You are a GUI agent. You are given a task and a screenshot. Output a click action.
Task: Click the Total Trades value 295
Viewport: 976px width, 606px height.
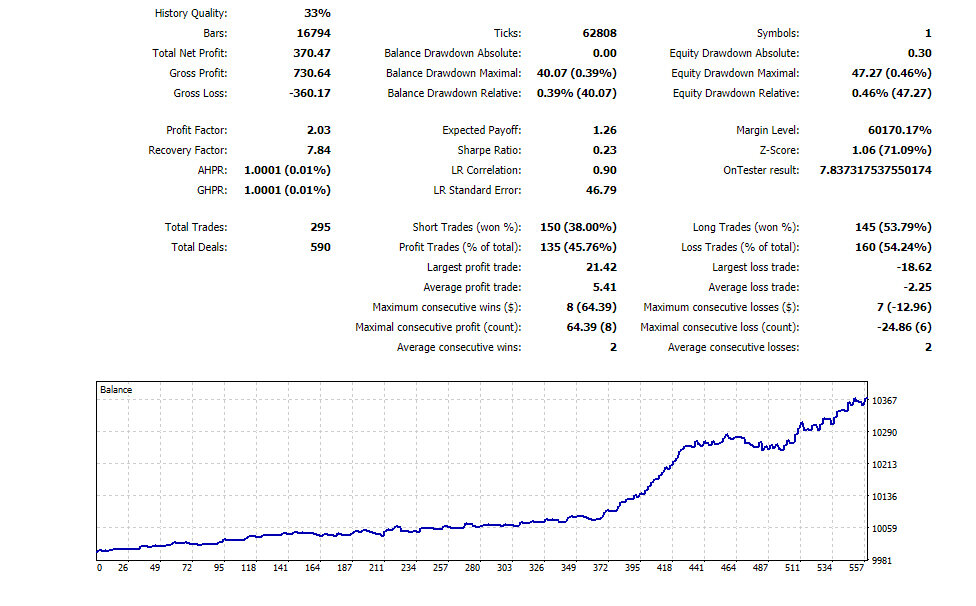tap(321, 227)
